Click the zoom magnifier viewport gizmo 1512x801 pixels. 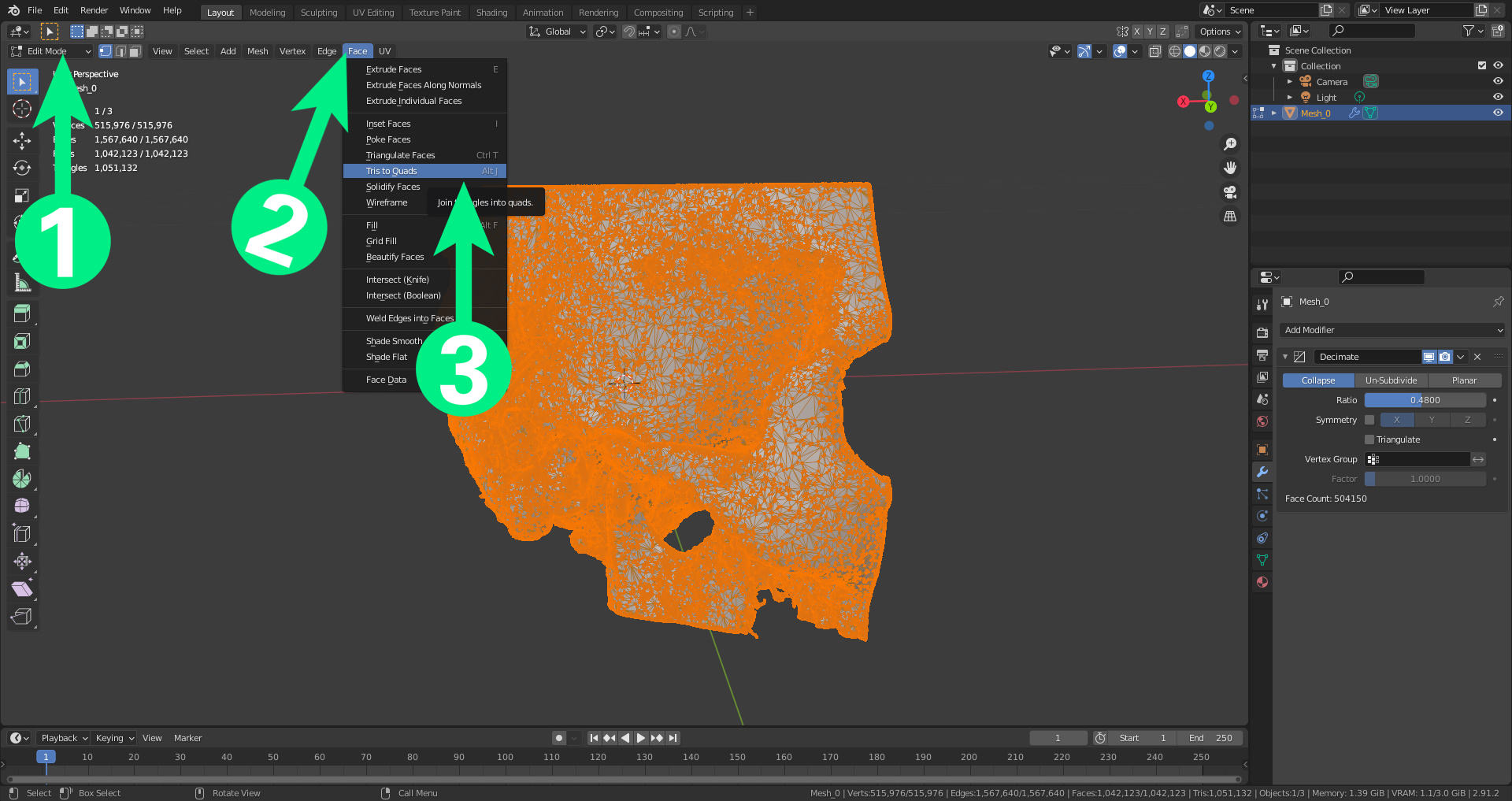(1230, 144)
